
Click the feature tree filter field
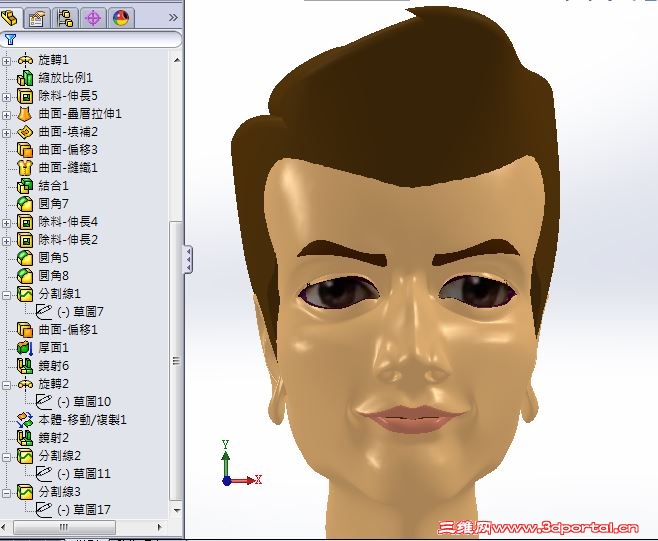click(91, 39)
